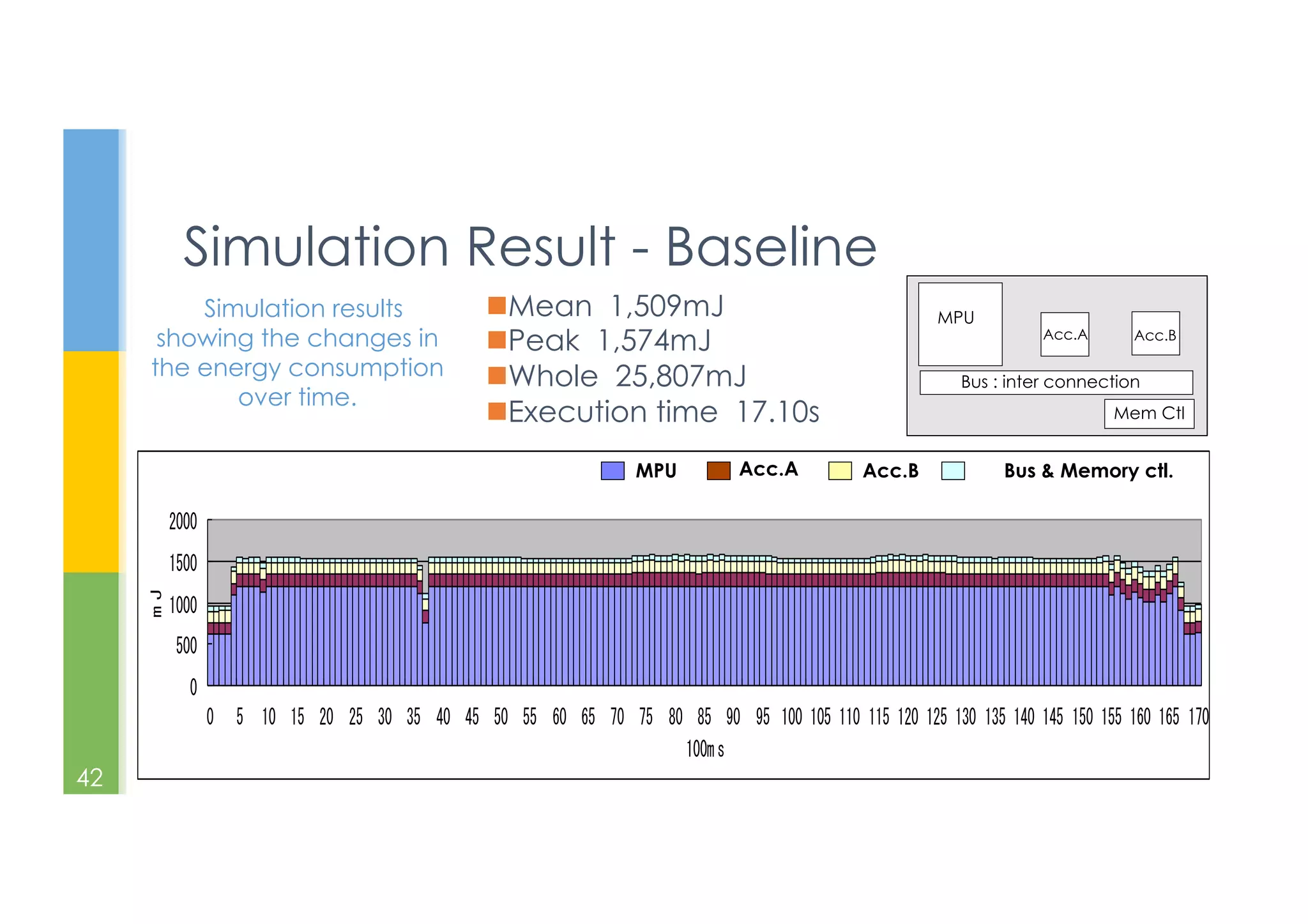Click the Bus & Memory ctl. legend swatch

pyautogui.click(x=953, y=471)
